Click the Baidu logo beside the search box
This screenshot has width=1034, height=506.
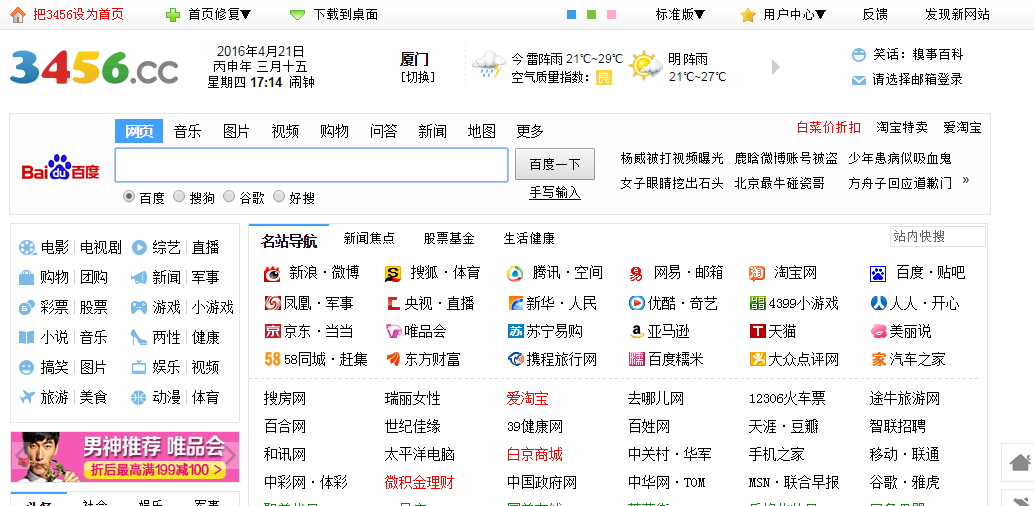coord(61,168)
